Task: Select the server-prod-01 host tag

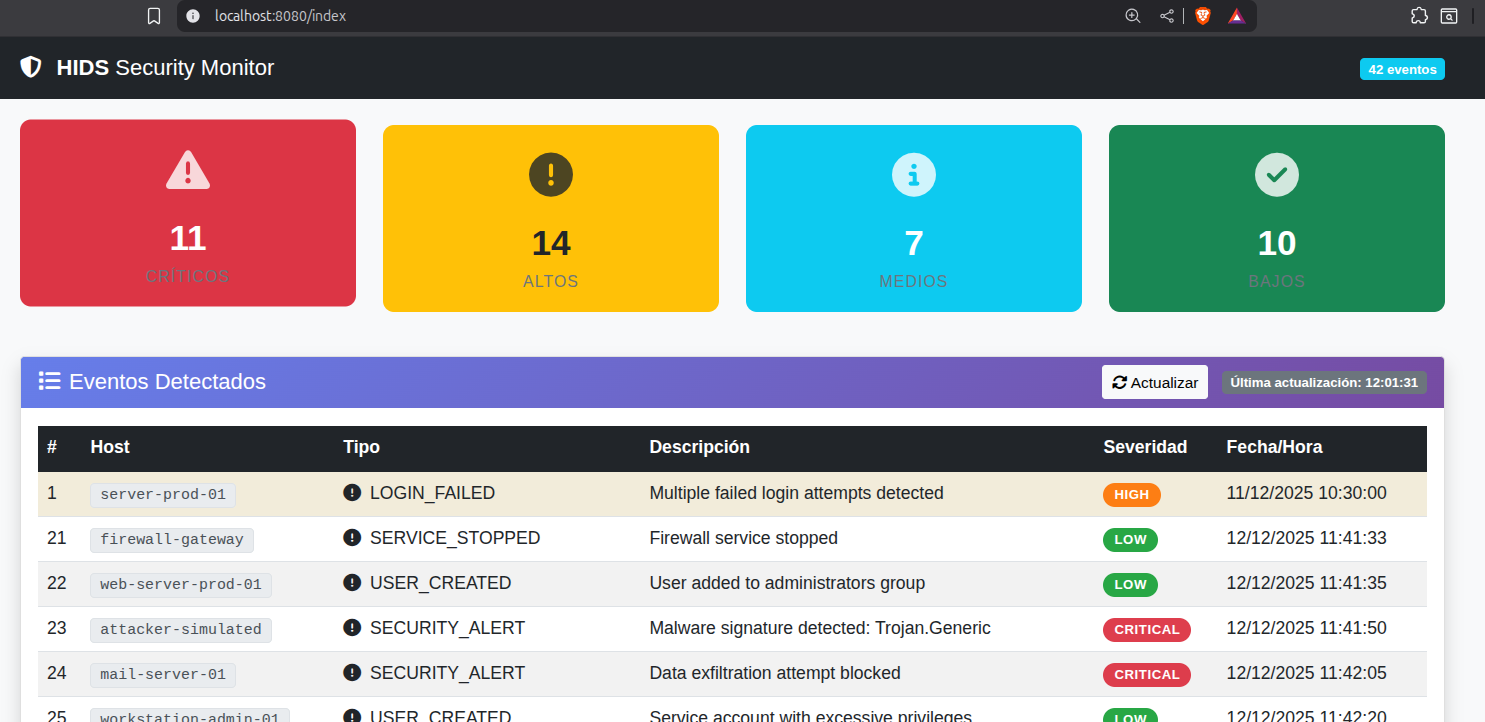Action: click(163, 494)
